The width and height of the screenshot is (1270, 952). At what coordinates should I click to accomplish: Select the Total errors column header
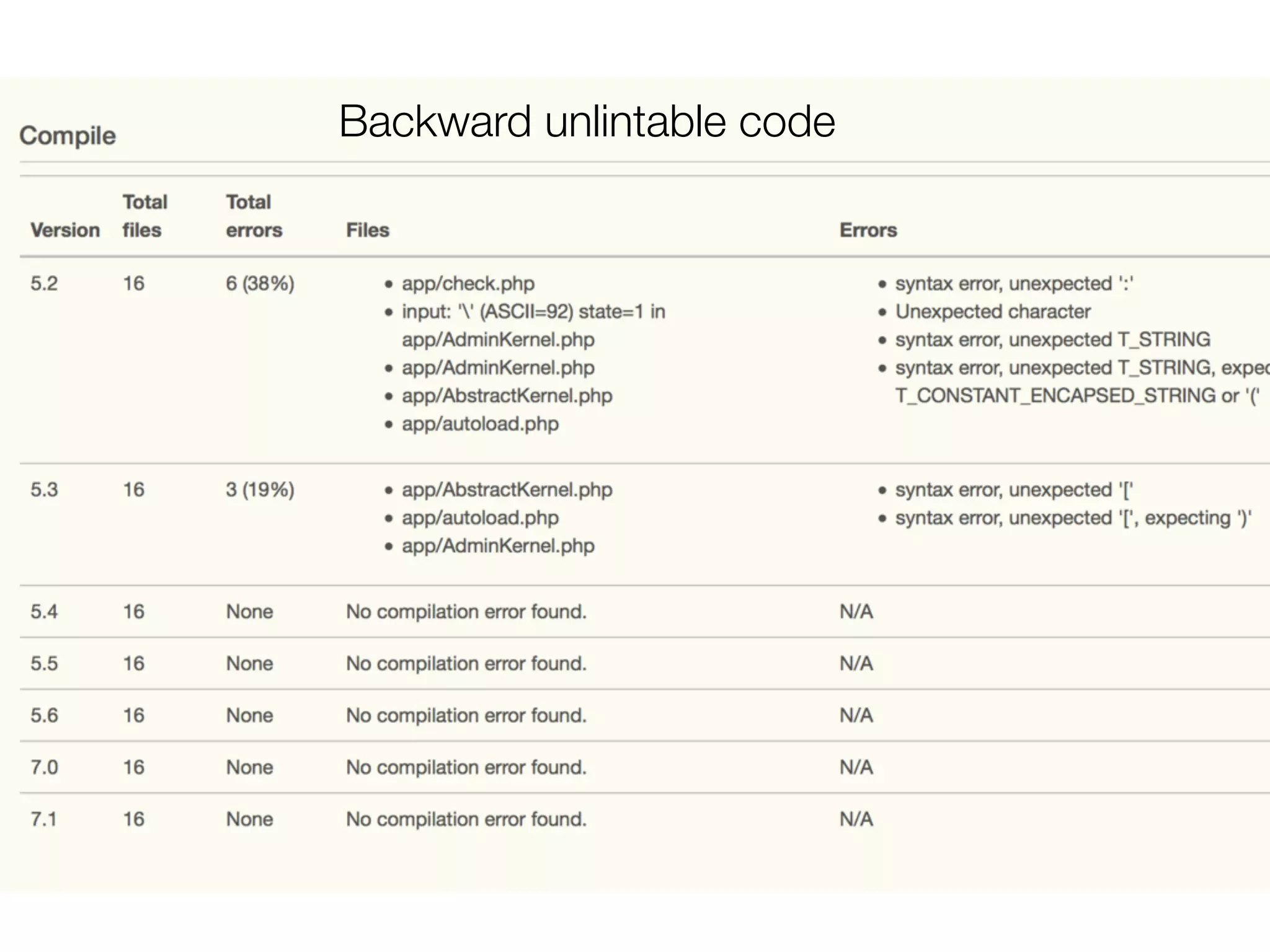click(254, 216)
